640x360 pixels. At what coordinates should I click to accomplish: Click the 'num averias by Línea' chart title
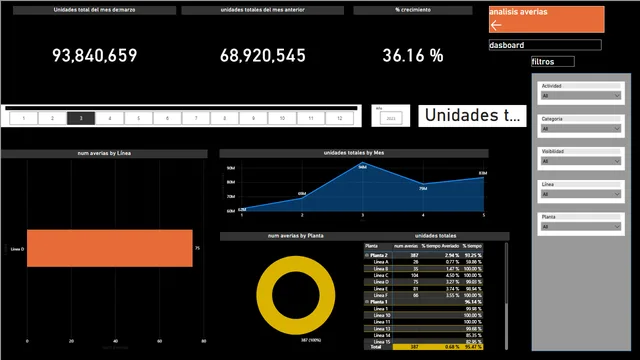click(104, 153)
